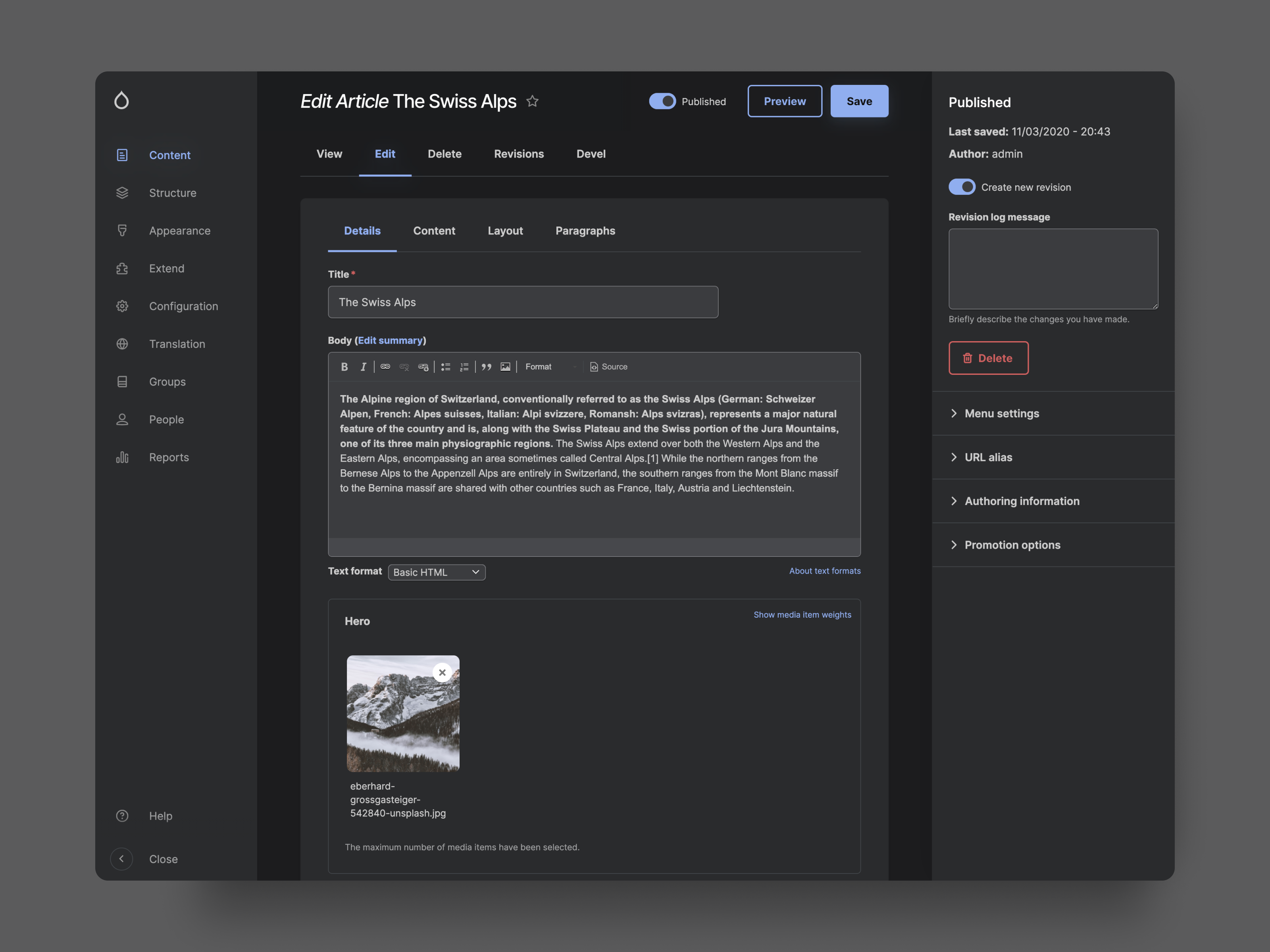Click into the Title input field
This screenshot has width=1270, height=952.
[522, 302]
